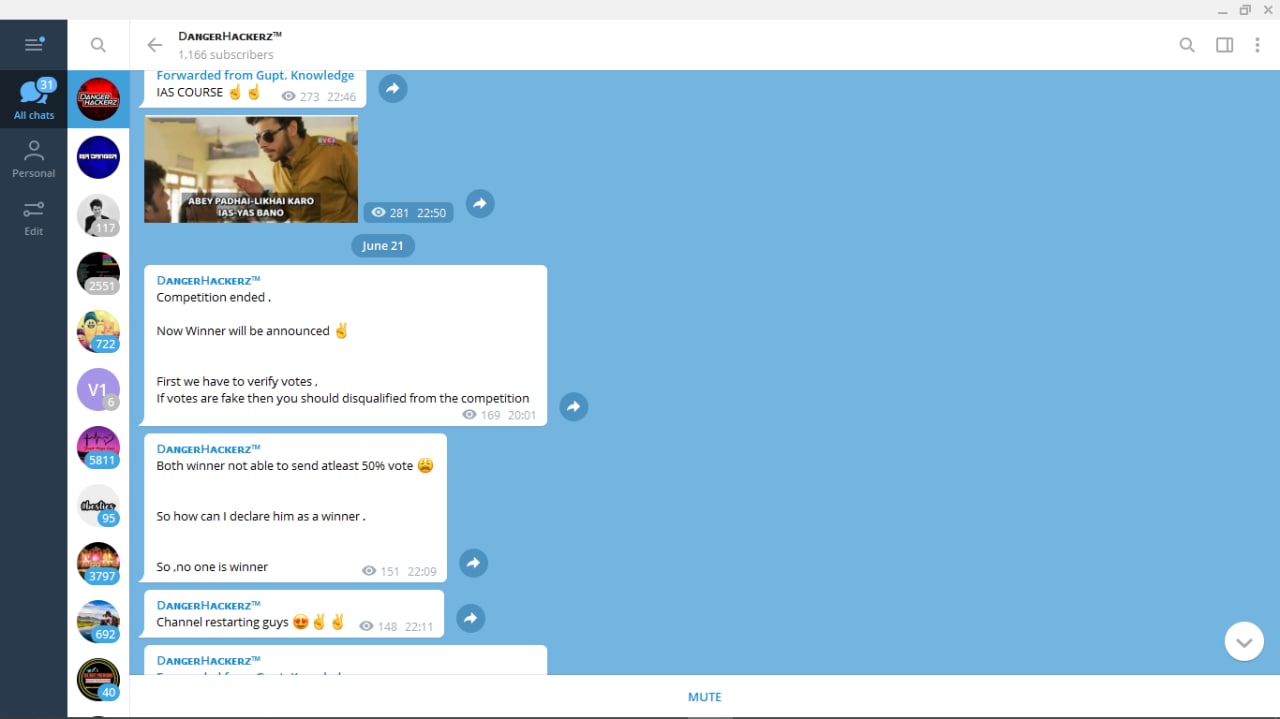Click the eye views count 169

pyautogui.click(x=481, y=415)
